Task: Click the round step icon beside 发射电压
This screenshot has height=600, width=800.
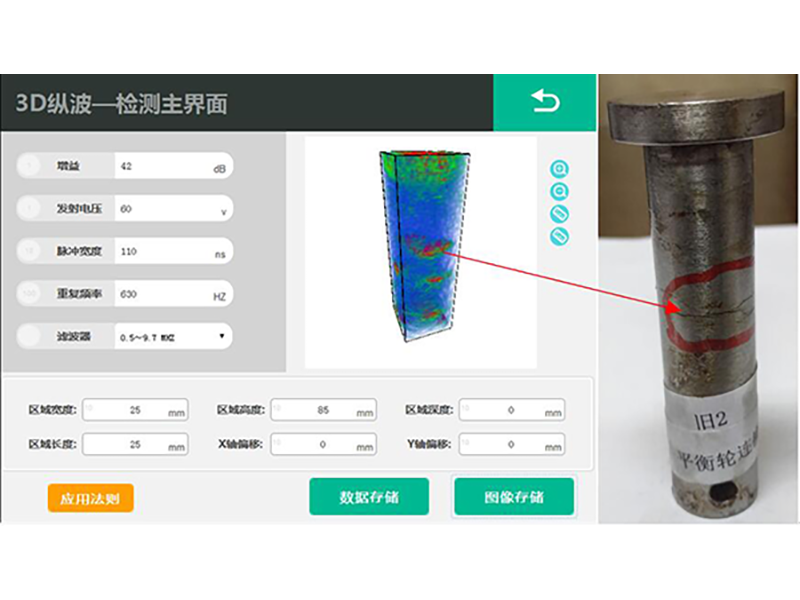Action: pos(32,209)
